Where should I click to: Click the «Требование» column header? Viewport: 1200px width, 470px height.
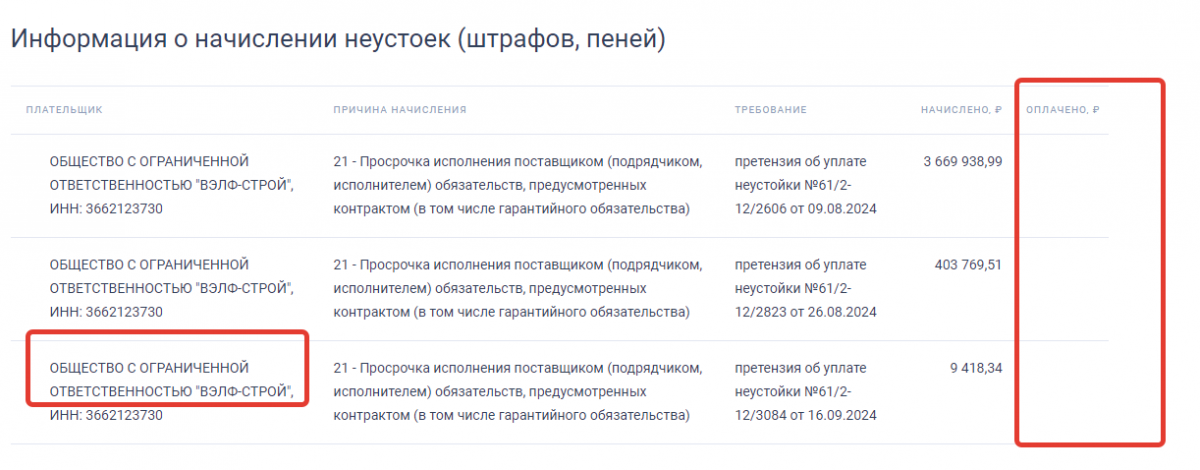pyautogui.click(x=770, y=109)
